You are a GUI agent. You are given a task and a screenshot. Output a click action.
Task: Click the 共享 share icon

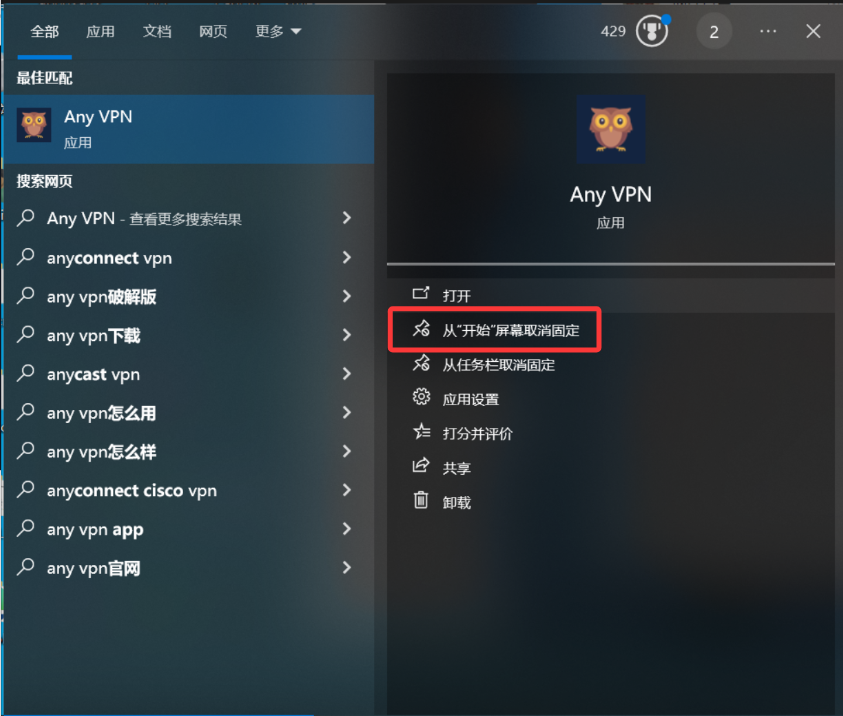coord(421,466)
